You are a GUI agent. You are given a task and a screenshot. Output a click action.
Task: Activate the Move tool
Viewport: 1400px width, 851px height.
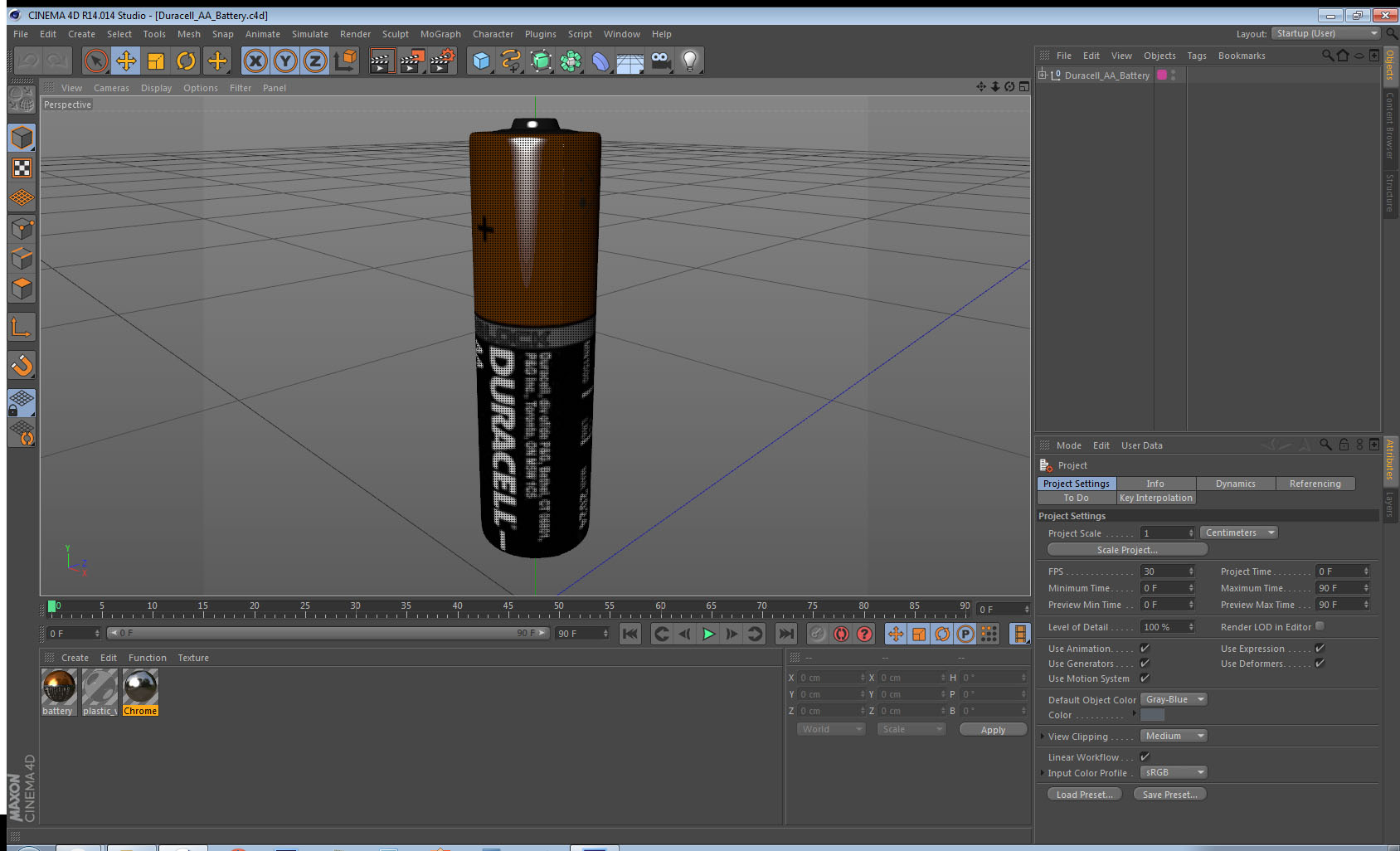[x=126, y=61]
